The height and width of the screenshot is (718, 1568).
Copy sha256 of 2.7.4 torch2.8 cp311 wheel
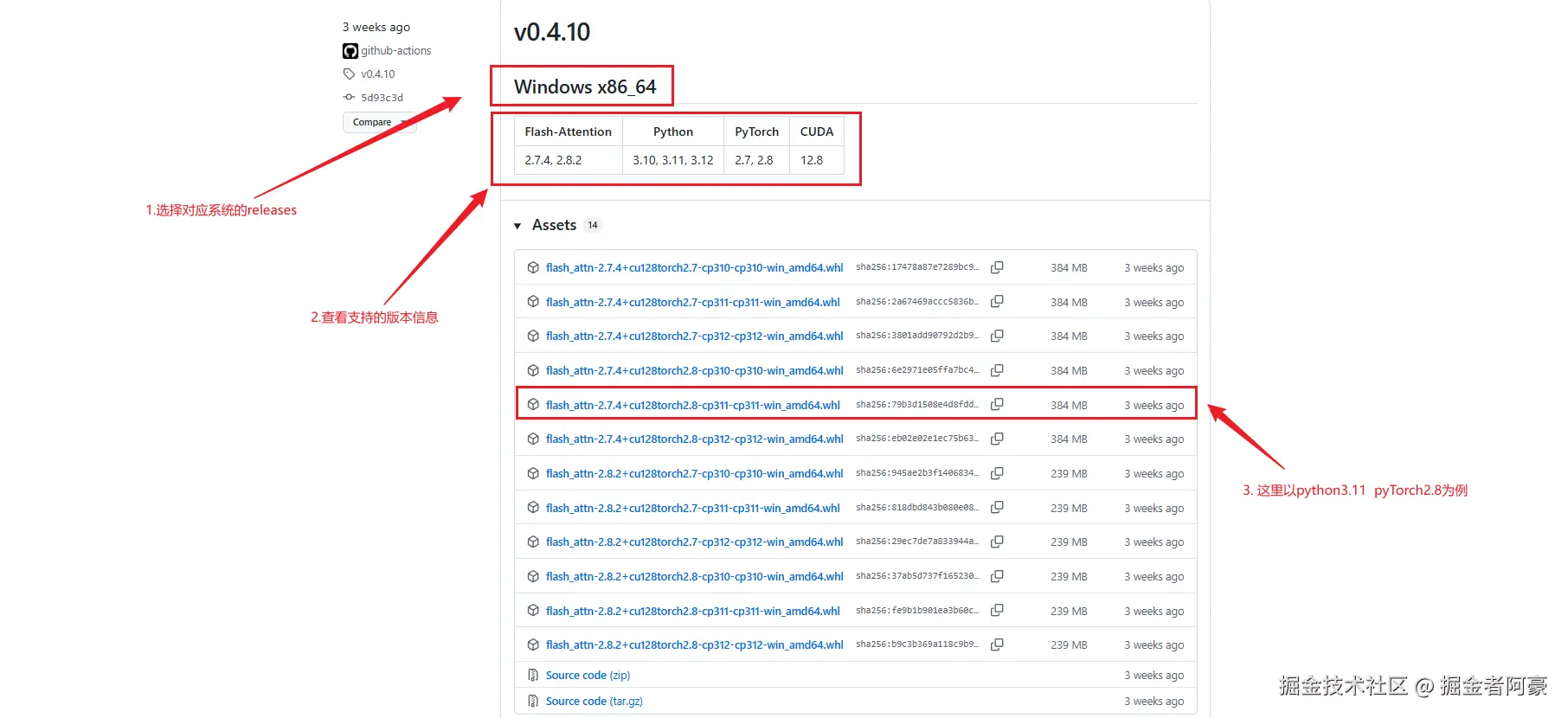[x=997, y=405]
